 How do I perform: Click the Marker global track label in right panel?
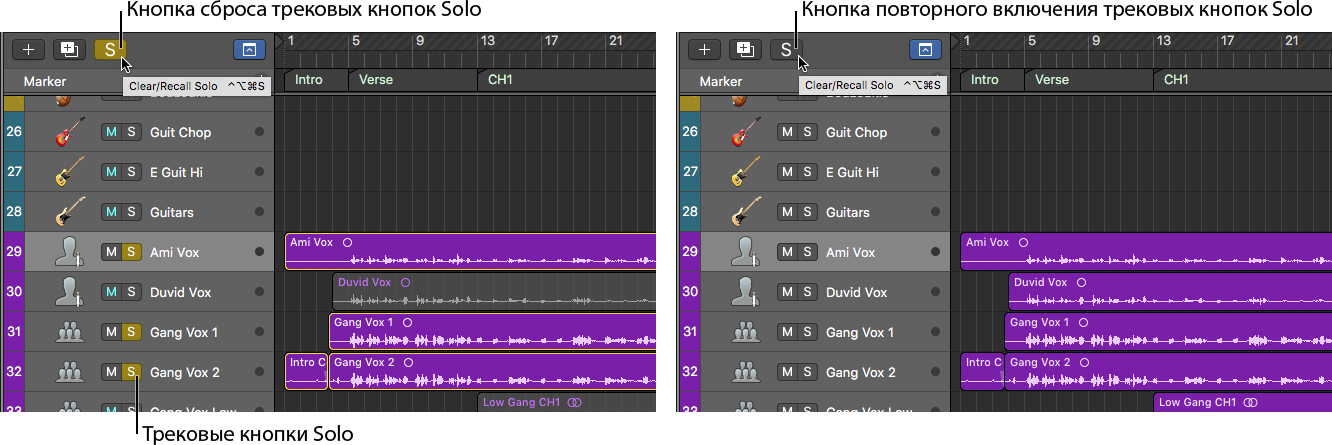(x=722, y=81)
